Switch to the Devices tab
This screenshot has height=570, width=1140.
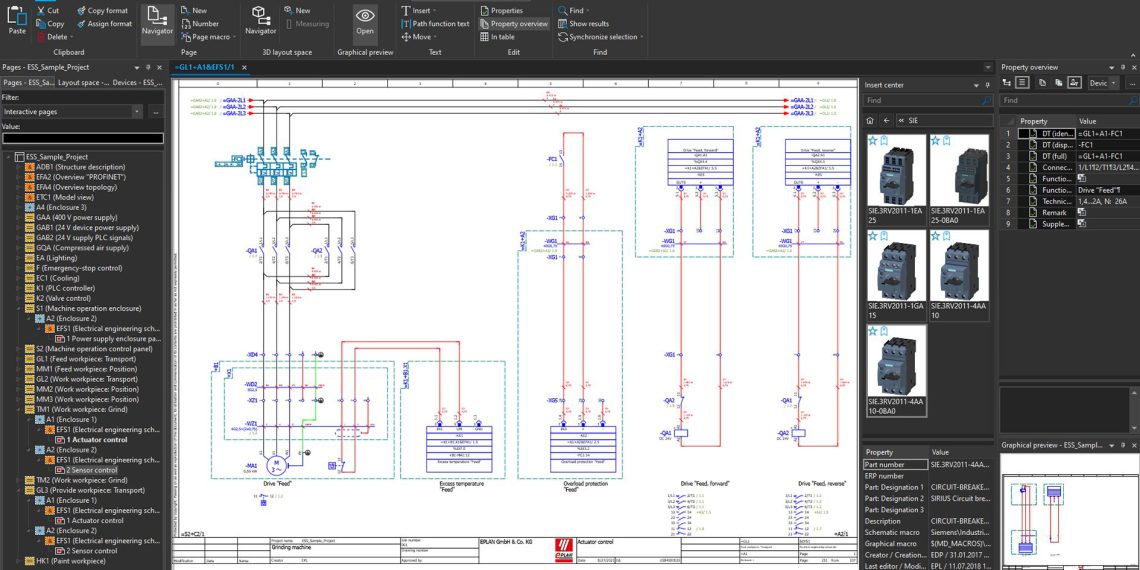138,83
